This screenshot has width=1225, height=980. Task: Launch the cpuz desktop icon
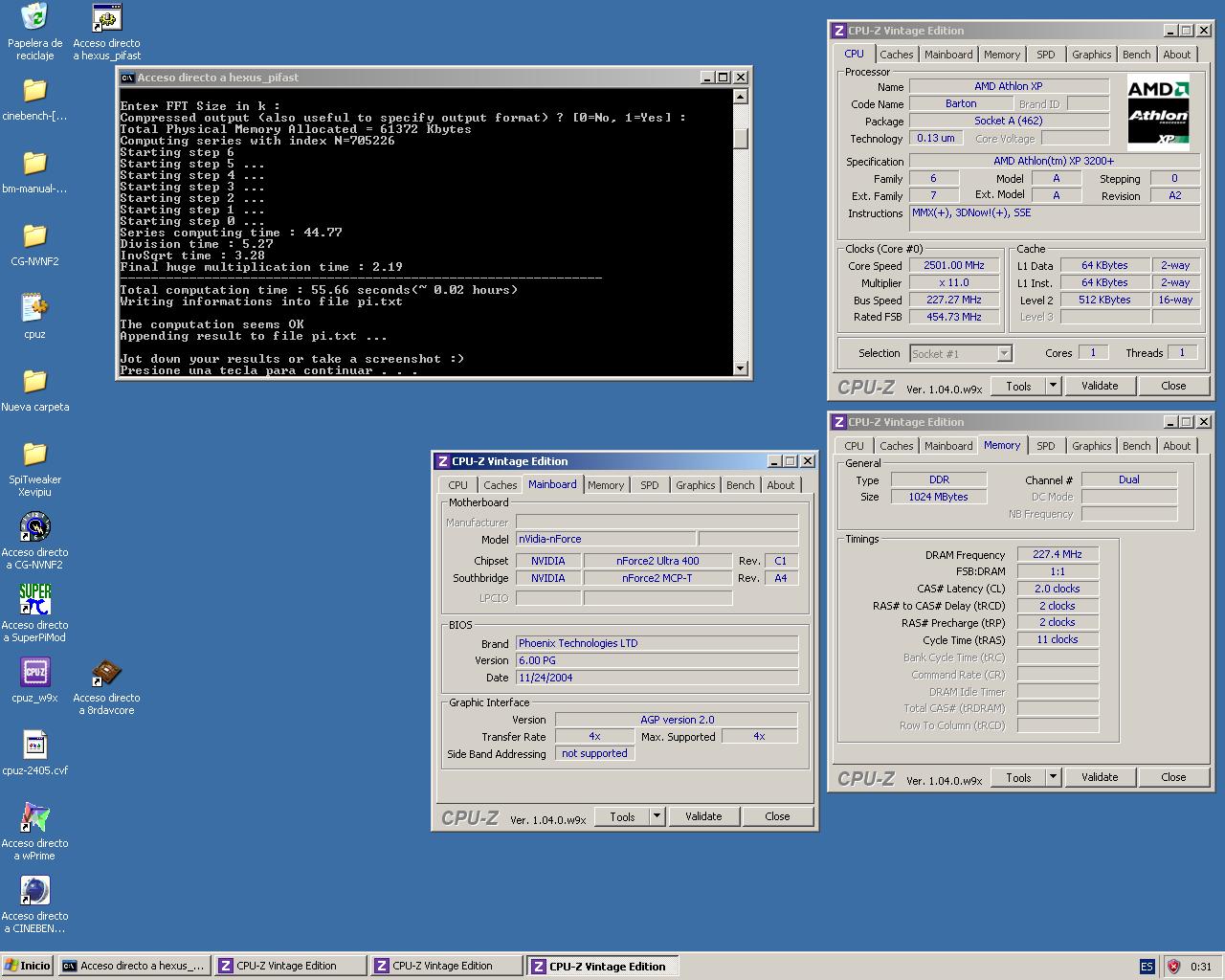[34, 308]
